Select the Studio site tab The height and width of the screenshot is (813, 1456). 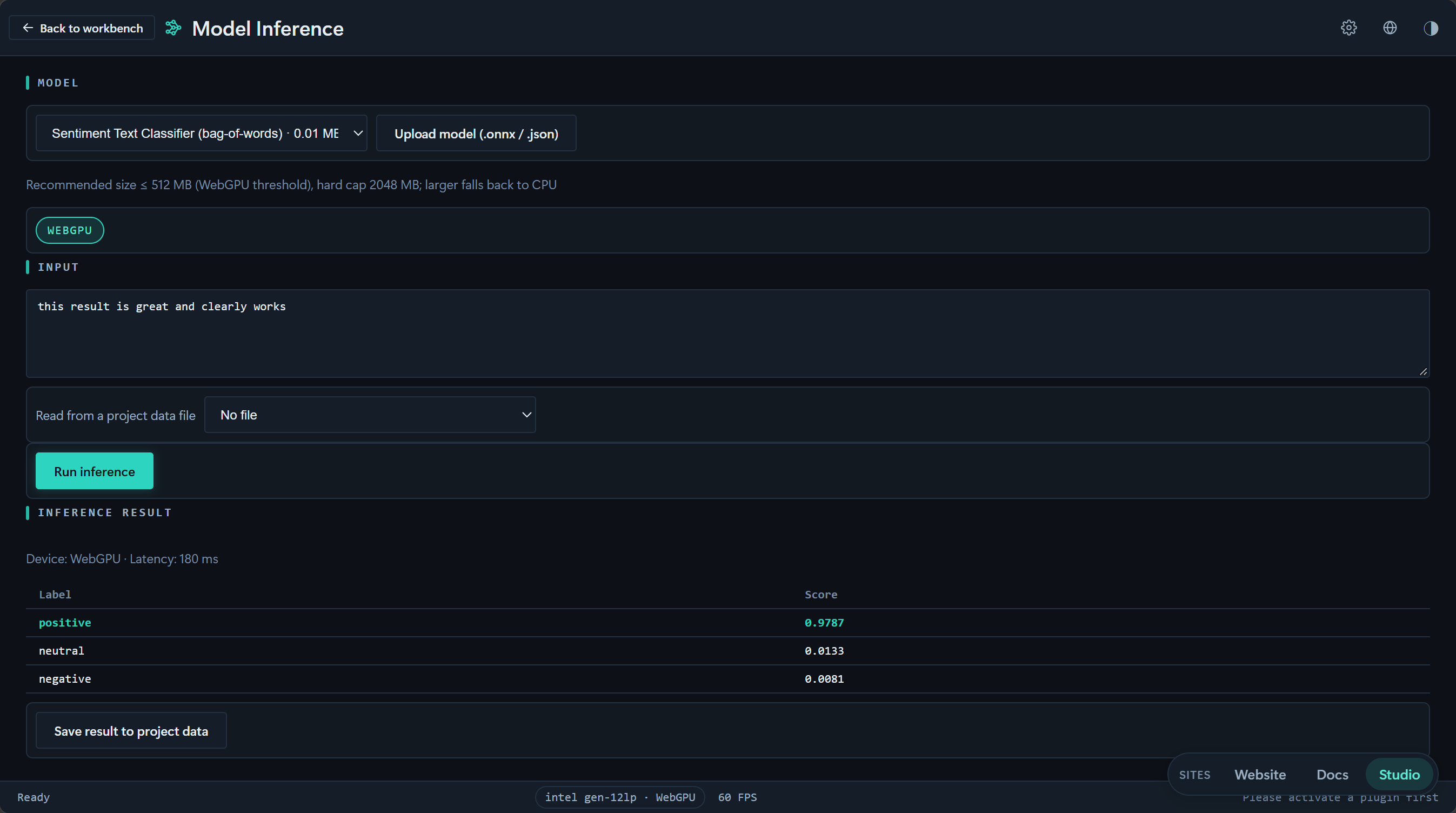[x=1399, y=774]
